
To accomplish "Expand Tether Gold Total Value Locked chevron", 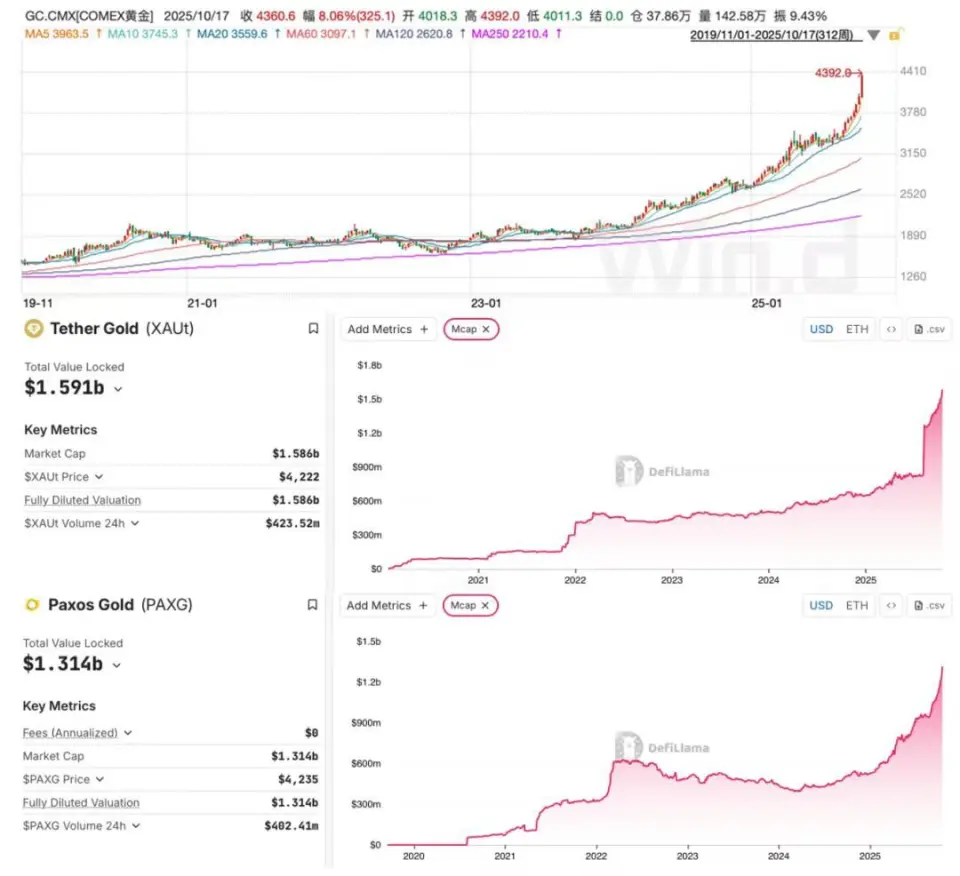I will [x=118, y=389].
